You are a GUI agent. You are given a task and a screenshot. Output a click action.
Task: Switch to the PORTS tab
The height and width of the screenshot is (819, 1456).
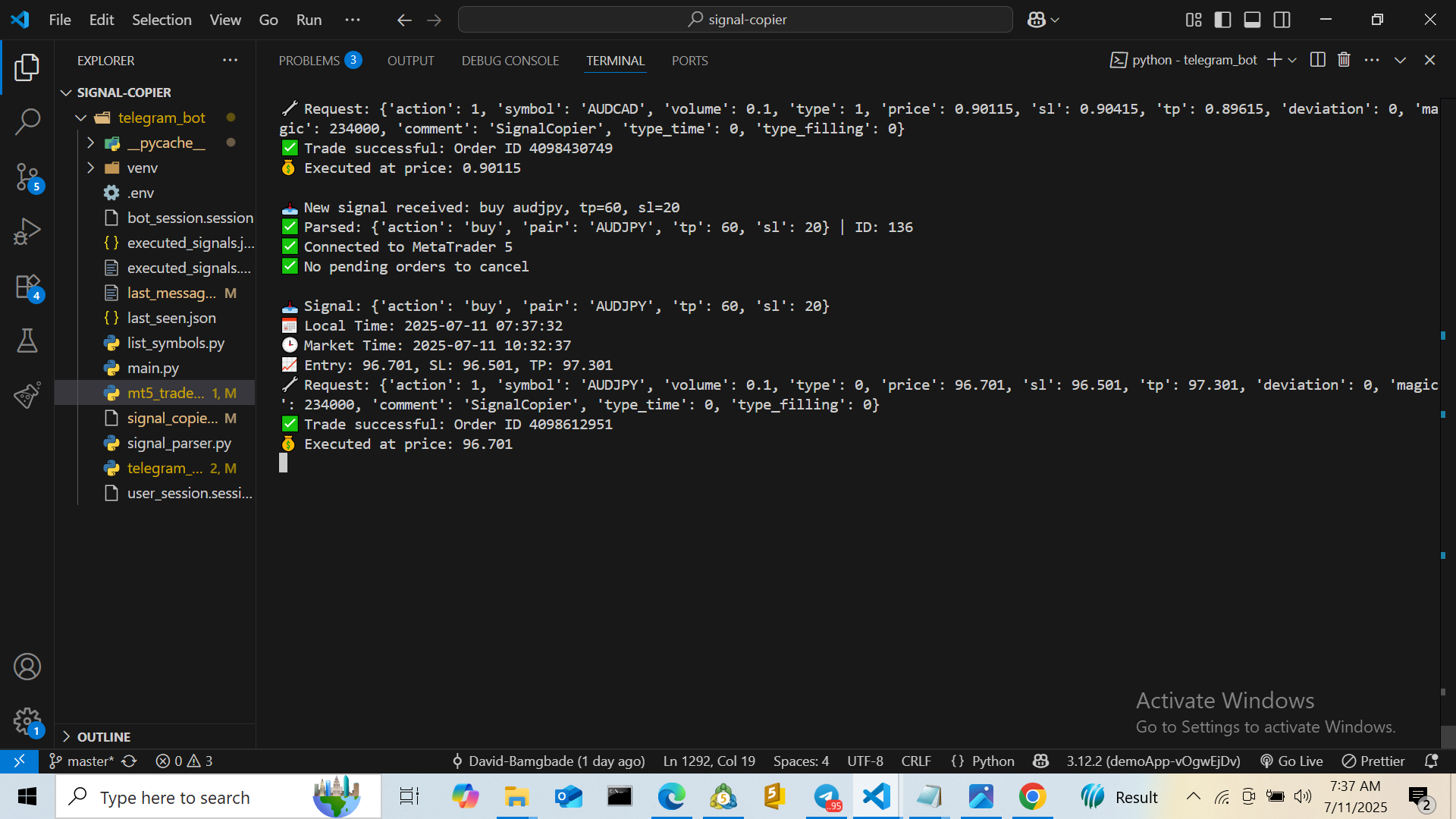[690, 61]
